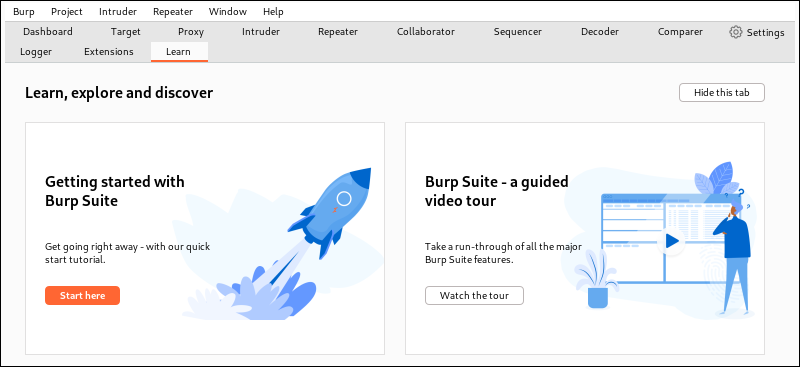This screenshot has width=800, height=367.
Task: Open the Project menu
Action: (67, 12)
